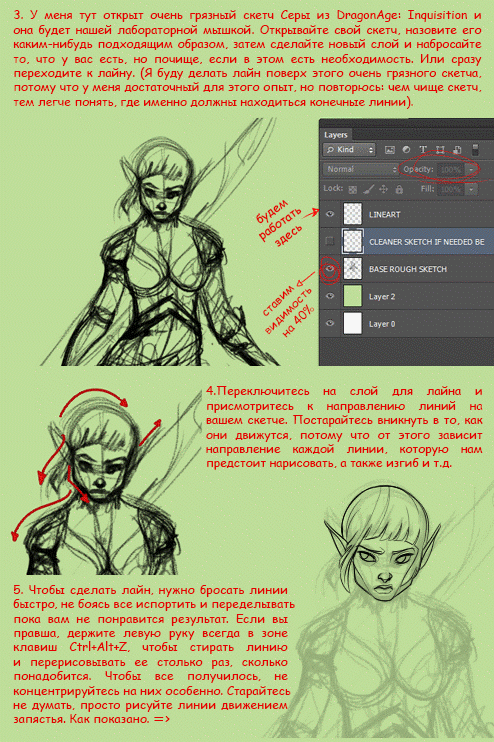Screen dimensions: 494x742
Task: Filter layers by pixel layer icon
Action: coord(390,150)
